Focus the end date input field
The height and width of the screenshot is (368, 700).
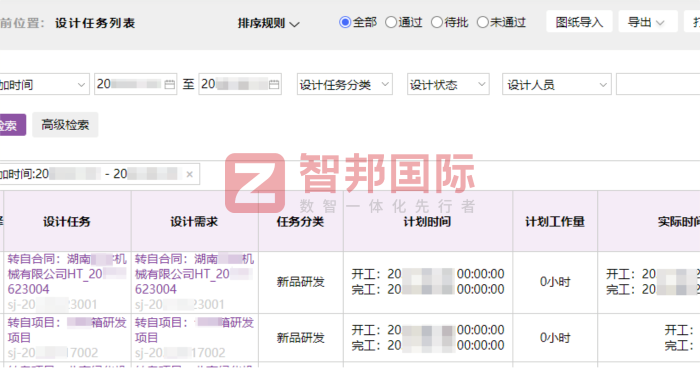[240, 84]
